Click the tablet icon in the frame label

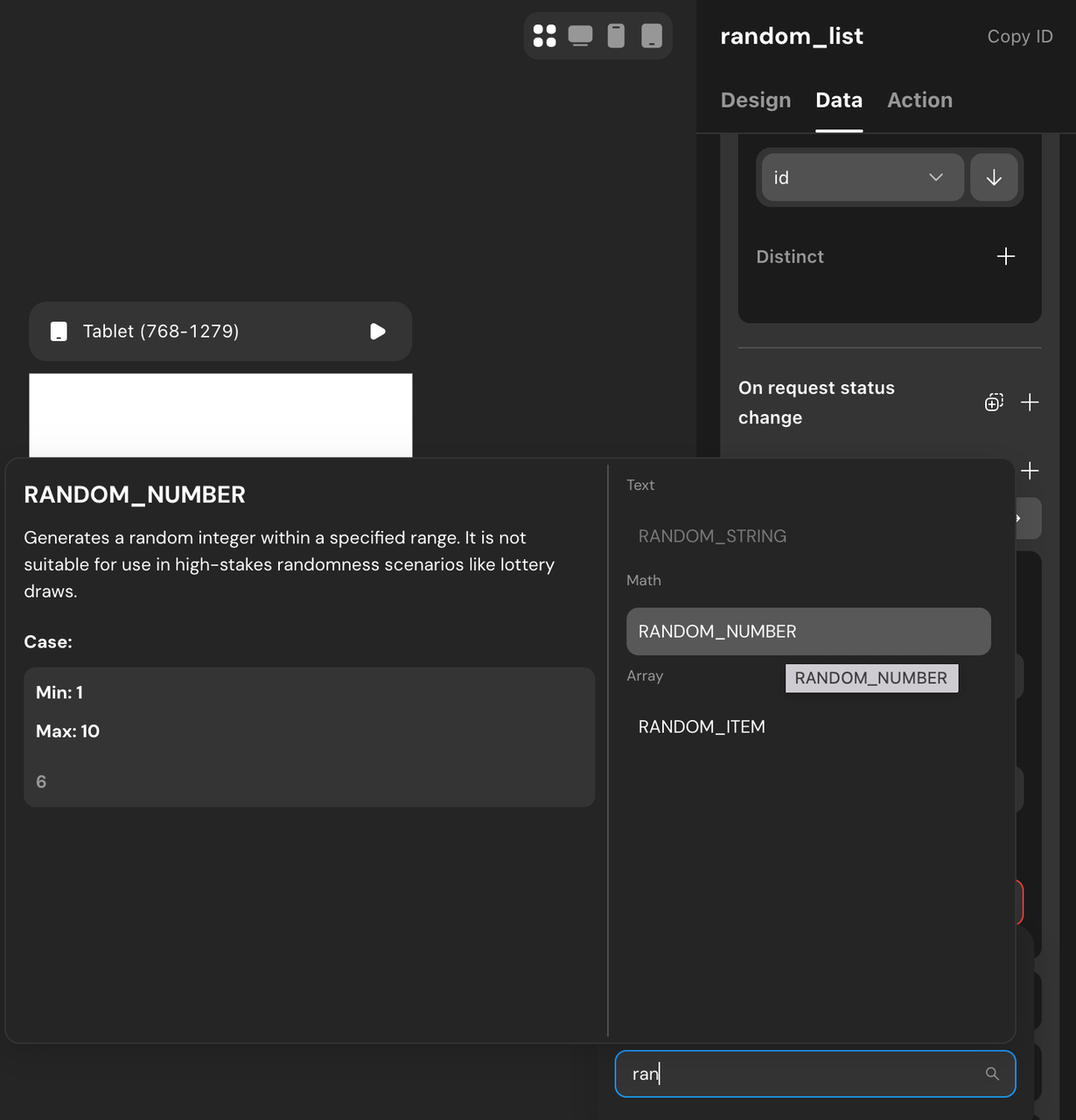coord(59,332)
